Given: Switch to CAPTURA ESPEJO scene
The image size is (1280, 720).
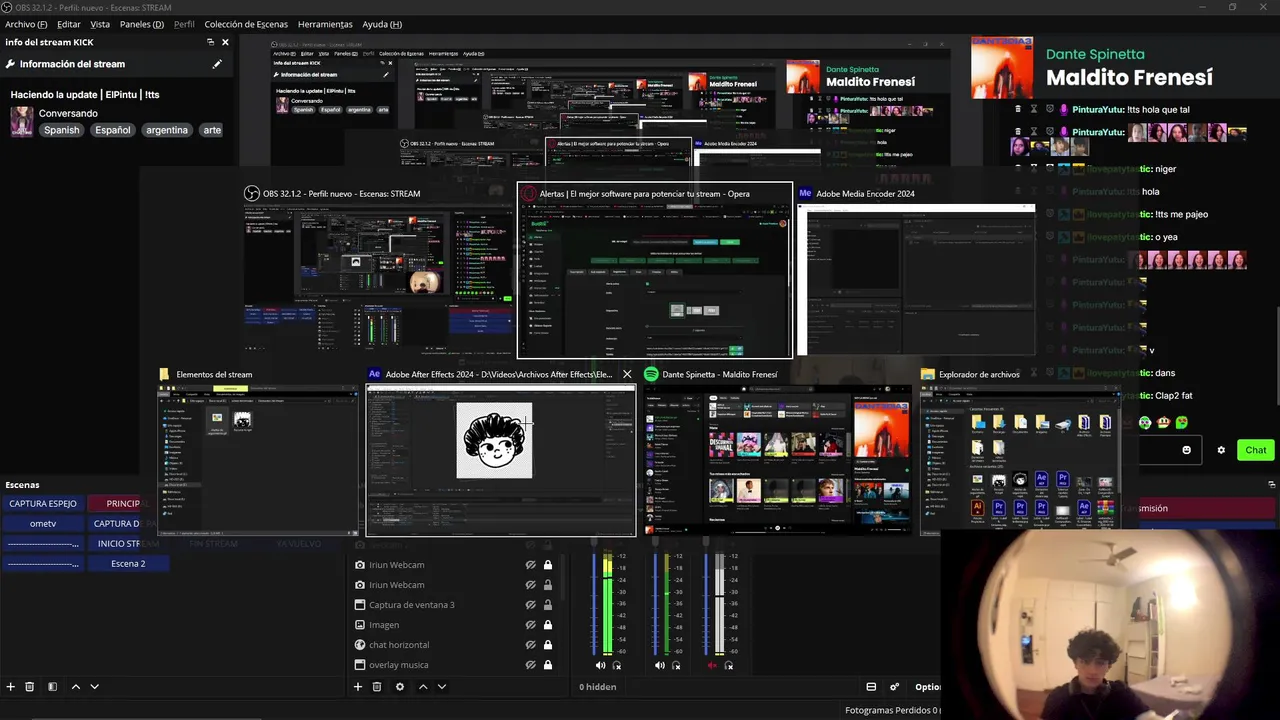Looking at the screenshot, I should [43, 504].
